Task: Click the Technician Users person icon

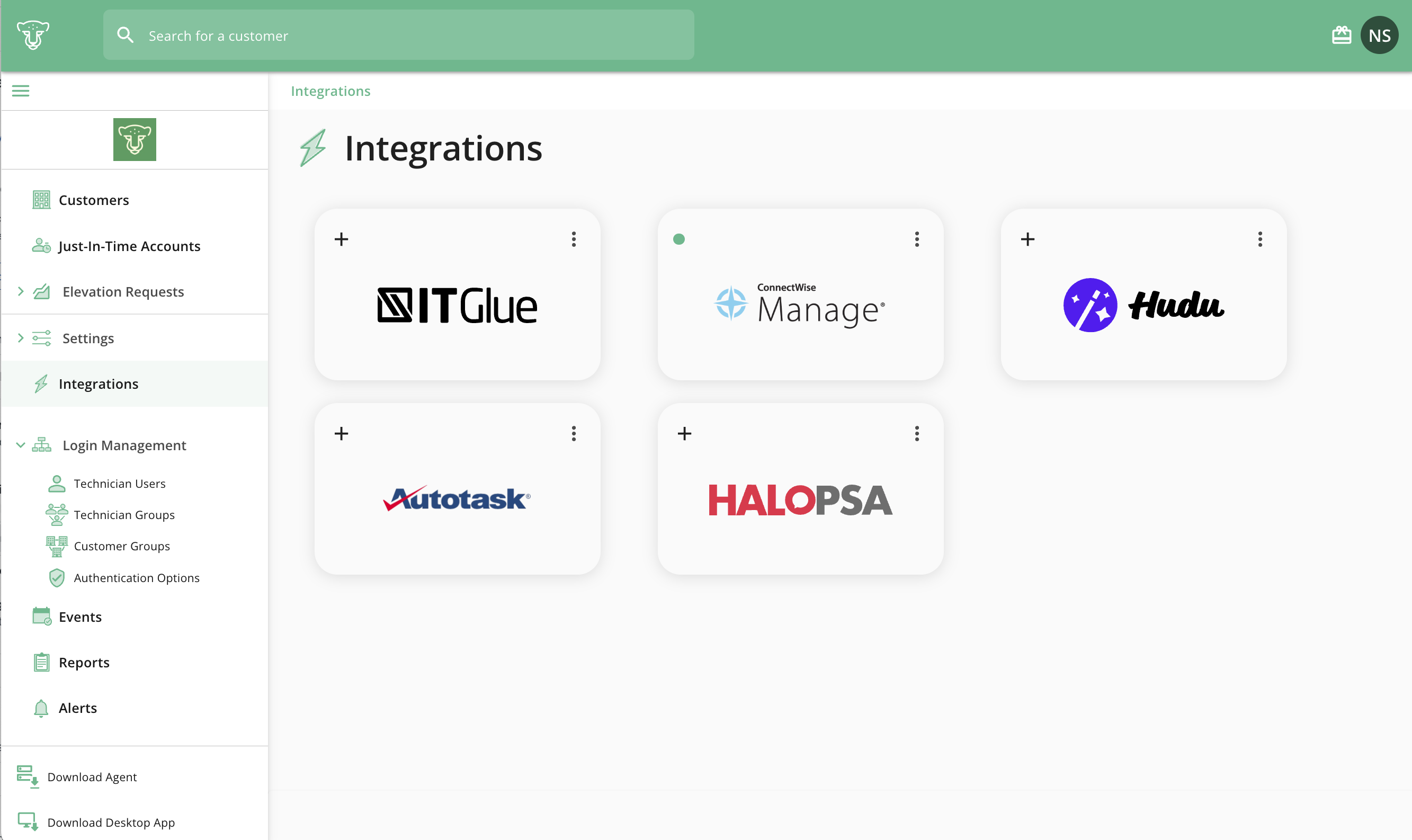Action: (57, 484)
